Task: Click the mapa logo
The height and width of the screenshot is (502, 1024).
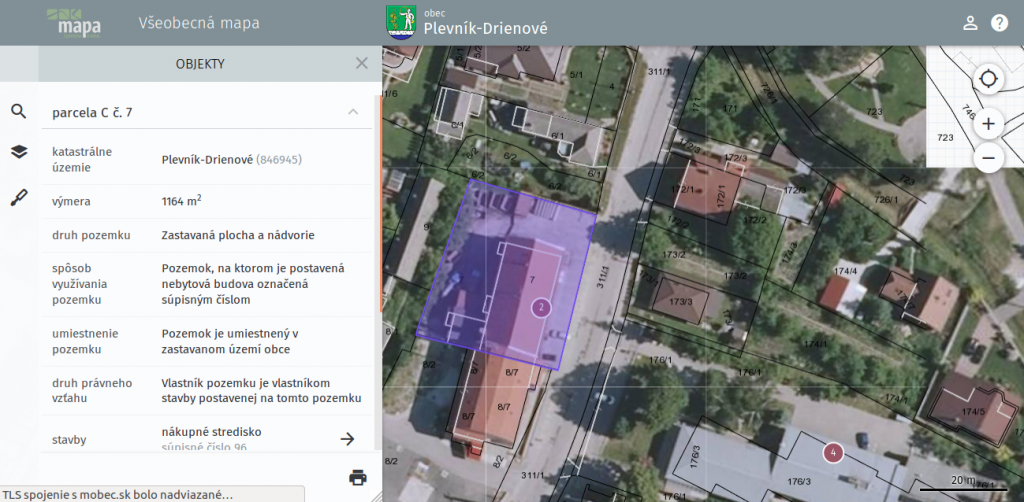Action: tap(76, 22)
